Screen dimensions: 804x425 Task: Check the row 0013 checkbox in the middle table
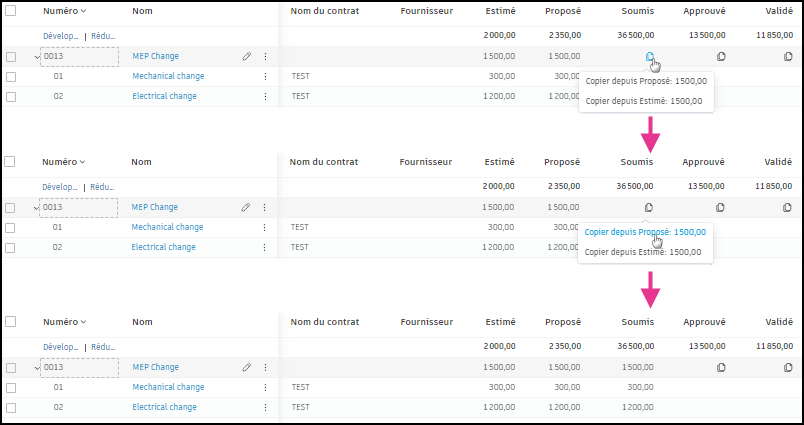click(x=11, y=207)
